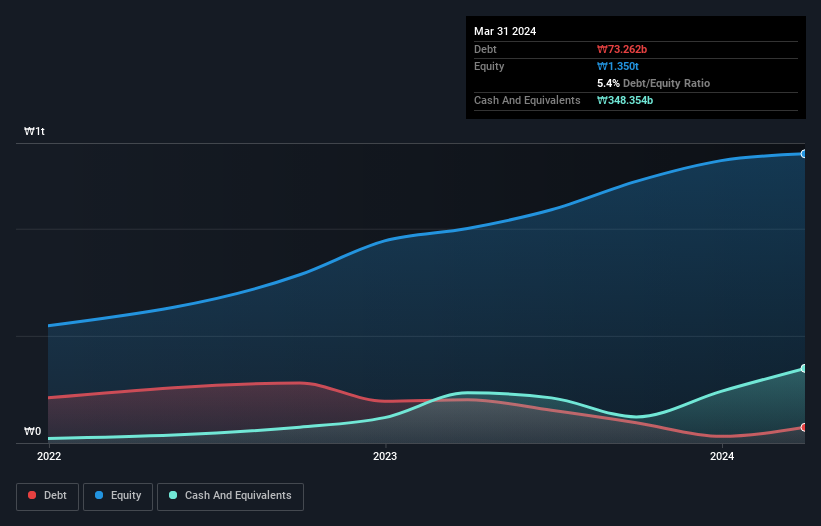Toggle the Cash And Equivalents legend button
The width and height of the screenshot is (821, 526).
pyautogui.click(x=230, y=496)
